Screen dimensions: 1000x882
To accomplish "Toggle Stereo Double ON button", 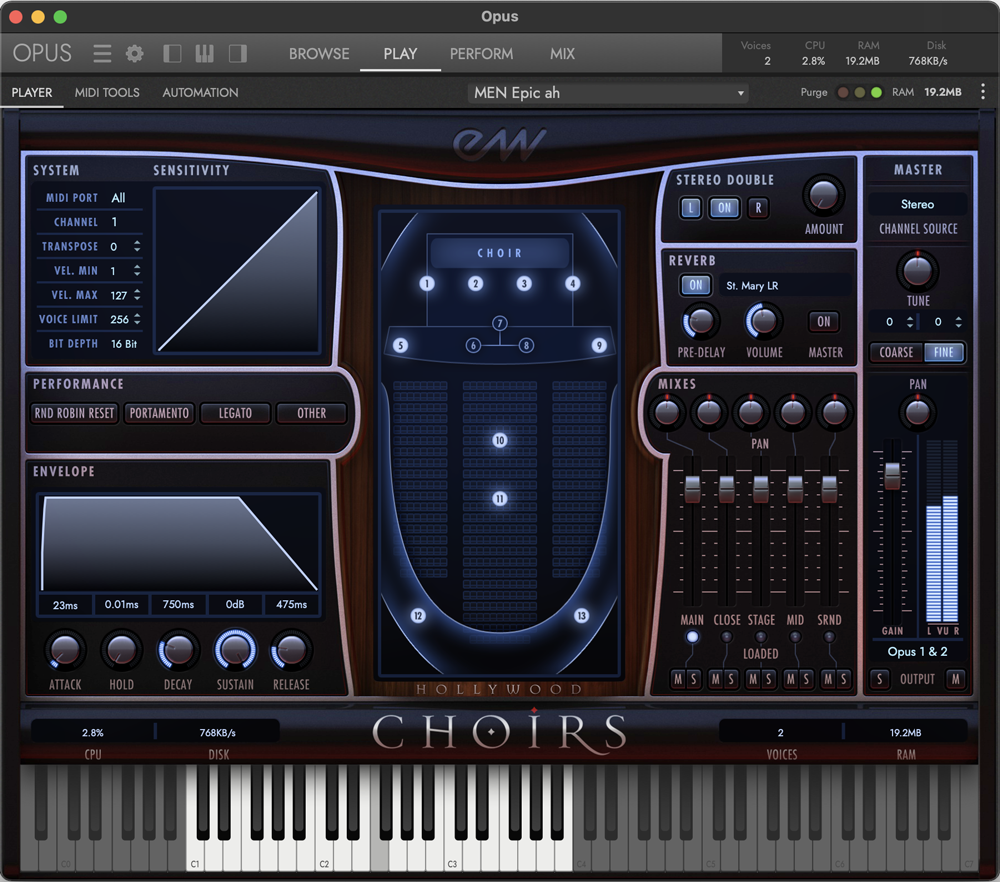I will click(x=724, y=208).
